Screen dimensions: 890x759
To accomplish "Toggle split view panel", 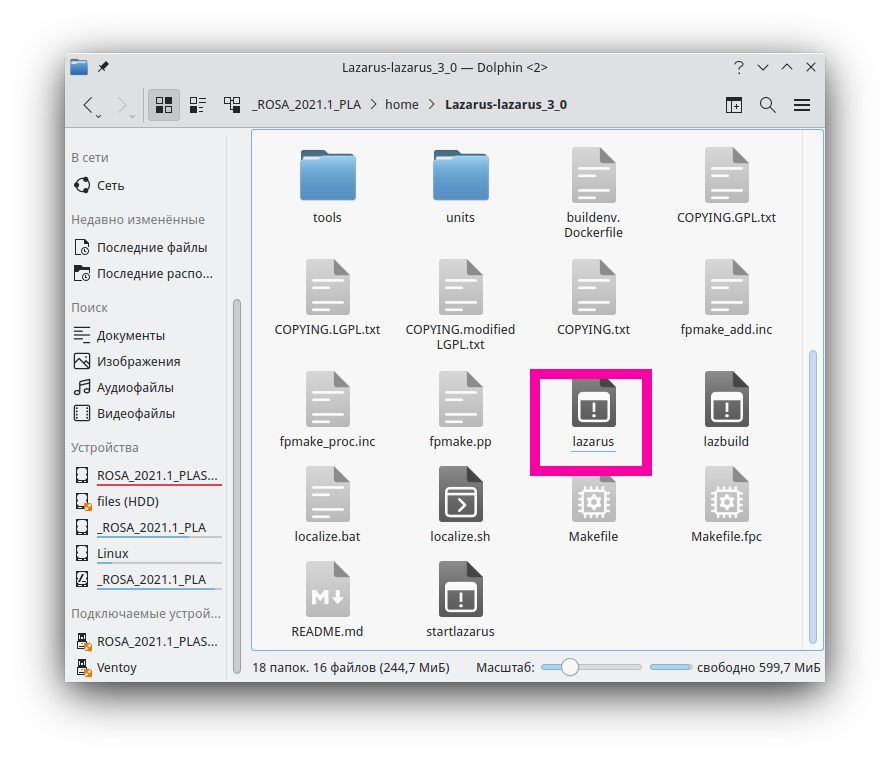I will [733, 105].
